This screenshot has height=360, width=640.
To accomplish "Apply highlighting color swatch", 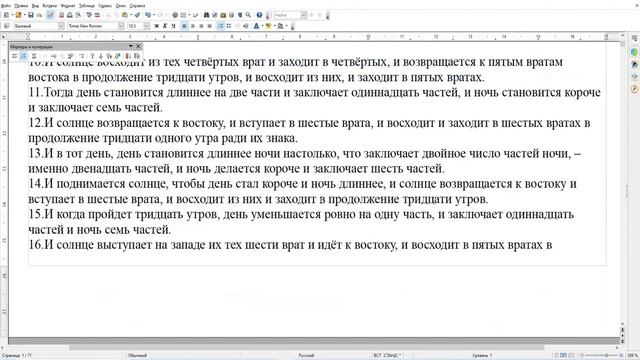I will coord(268,26).
